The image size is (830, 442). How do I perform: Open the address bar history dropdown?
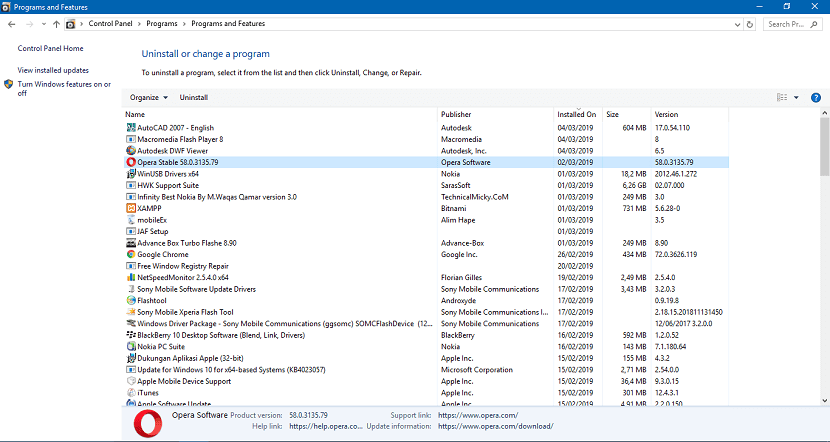pos(737,24)
